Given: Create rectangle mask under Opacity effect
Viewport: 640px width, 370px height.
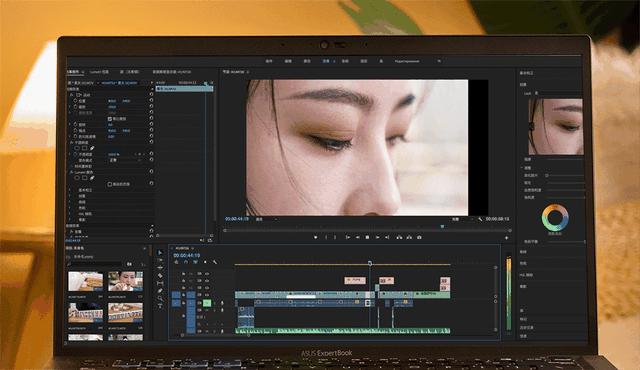Looking at the screenshot, I should pos(84,148).
